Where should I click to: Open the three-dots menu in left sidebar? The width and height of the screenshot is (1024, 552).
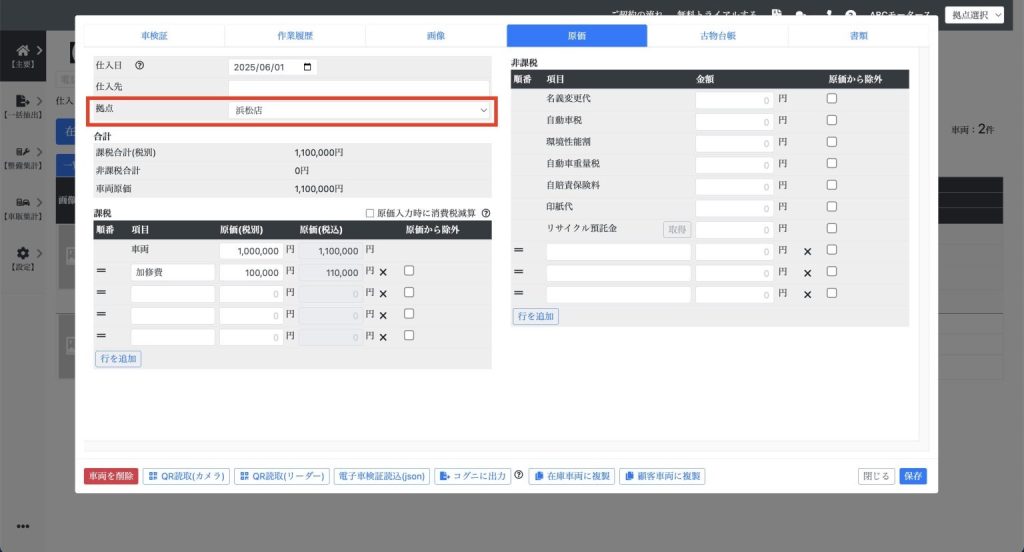22,527
